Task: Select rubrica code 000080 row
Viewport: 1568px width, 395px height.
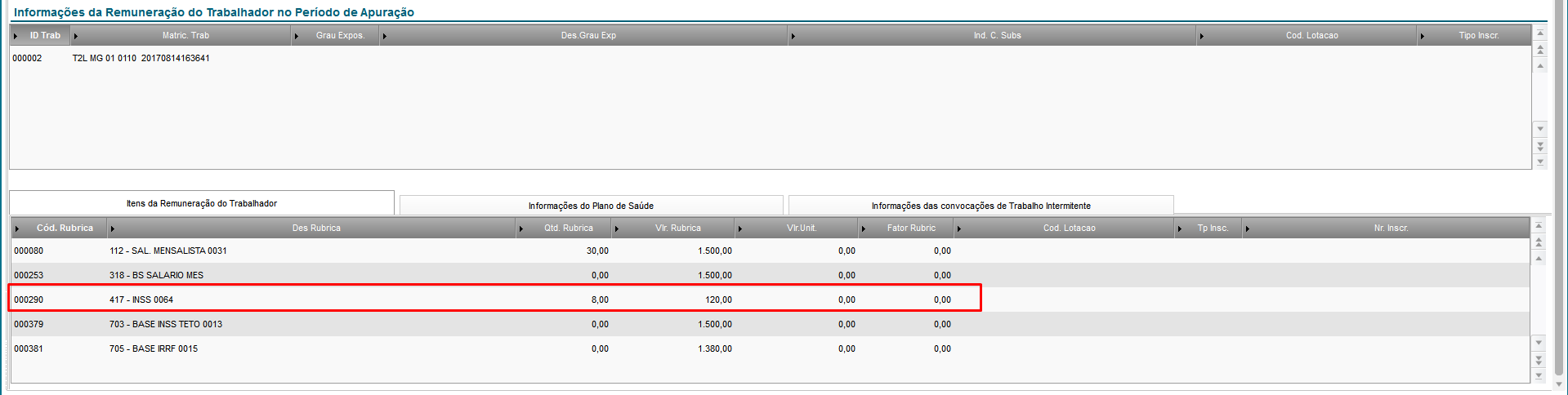Action: pos(29,251)
